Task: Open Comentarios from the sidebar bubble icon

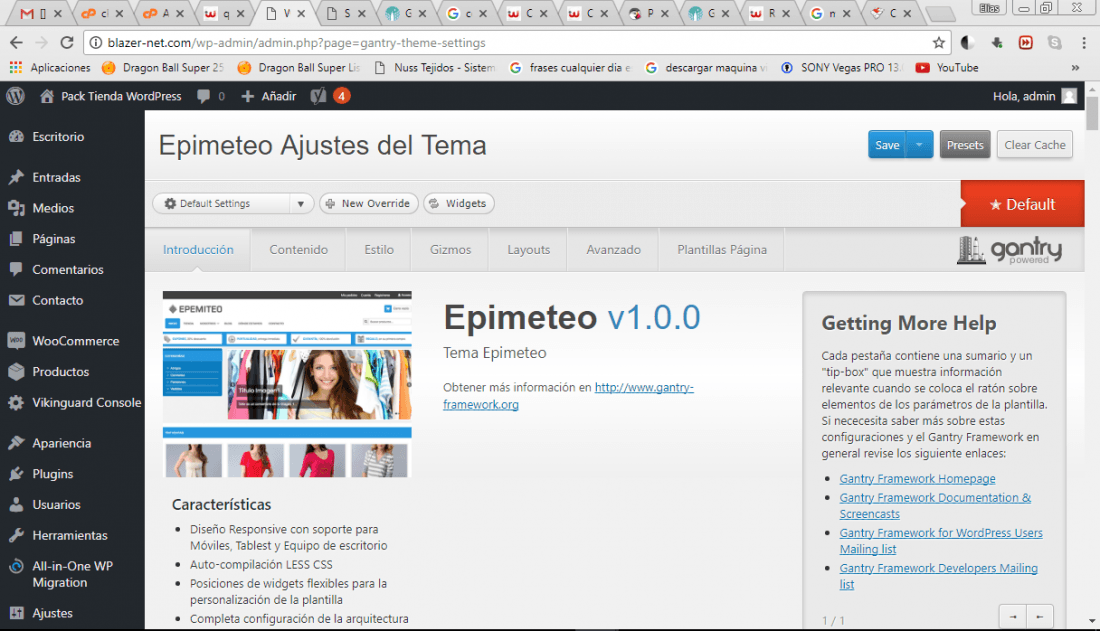Action: click(16, 270)
